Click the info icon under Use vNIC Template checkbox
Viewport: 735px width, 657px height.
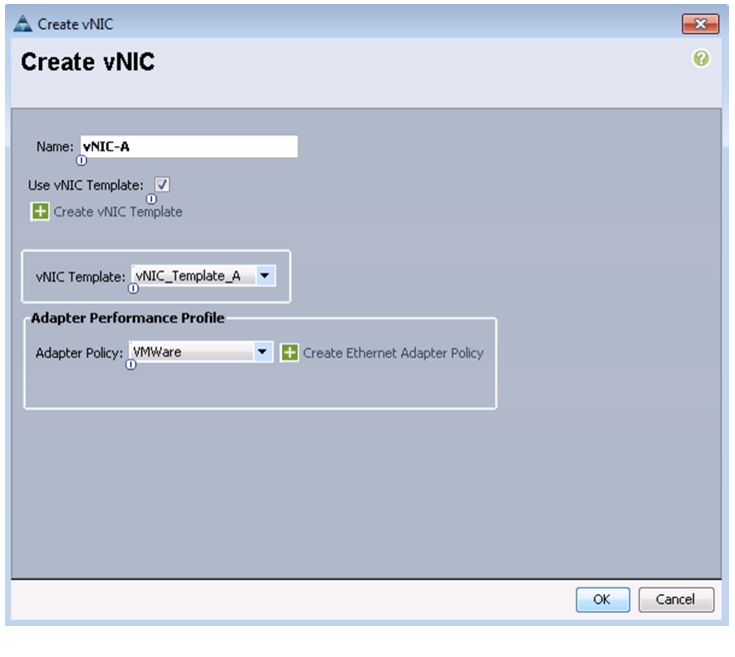pyautogui.click(x=151, y=199)
